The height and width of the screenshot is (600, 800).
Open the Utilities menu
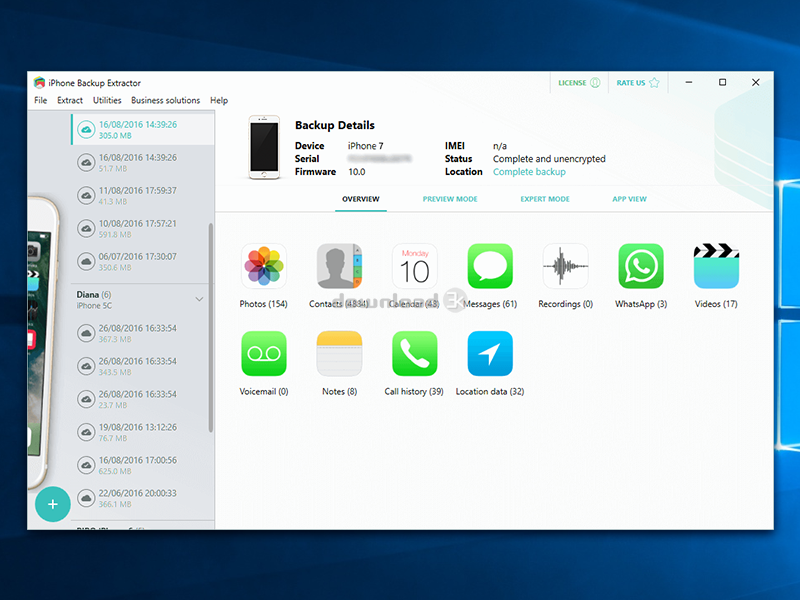pos(107,101)
